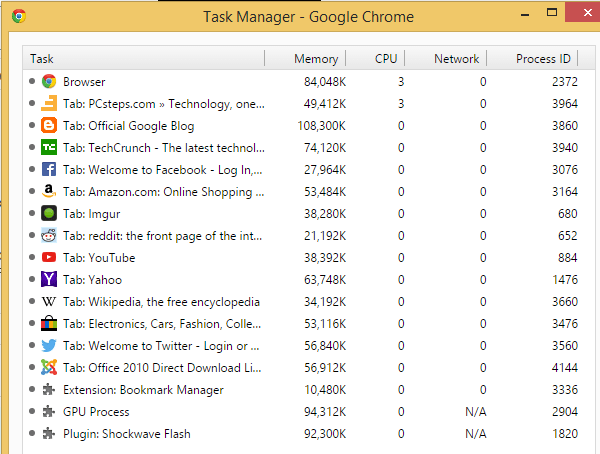This screenshot has height=454, width=600.
Task: Select the Tab: Yahoo task
Action: pos(309,279)
